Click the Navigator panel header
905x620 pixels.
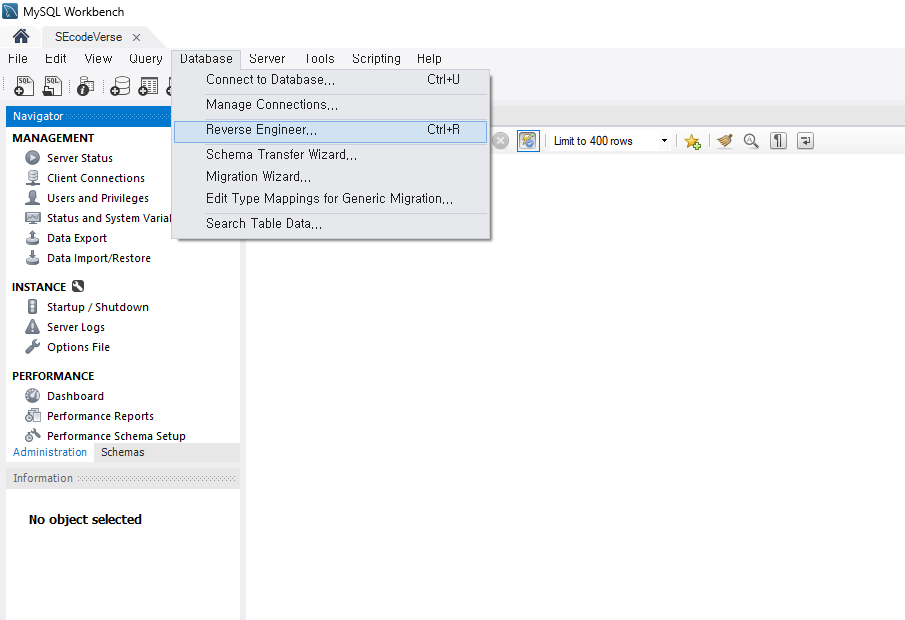tap(89, 116)
